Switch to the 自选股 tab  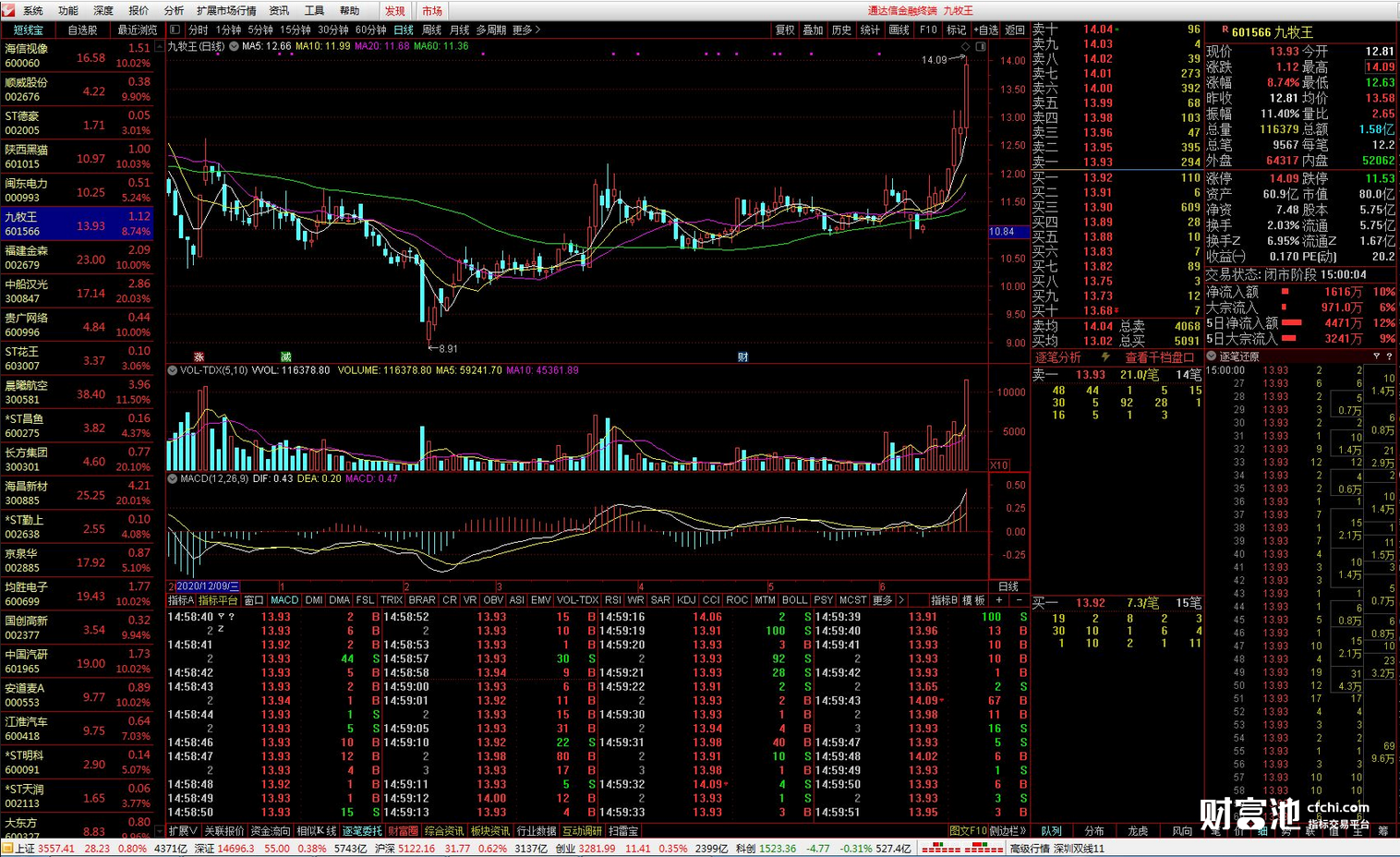coord(82,30)
